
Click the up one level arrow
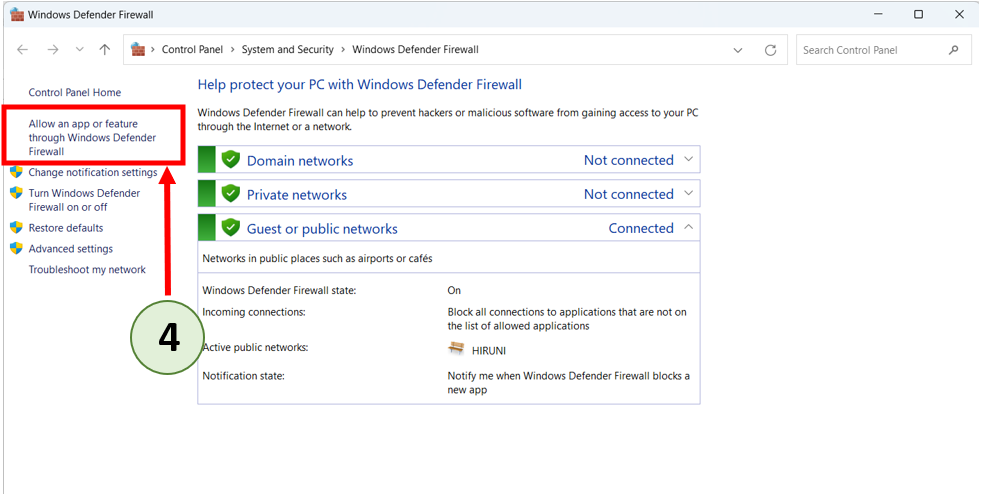click(x=105, y=50)
